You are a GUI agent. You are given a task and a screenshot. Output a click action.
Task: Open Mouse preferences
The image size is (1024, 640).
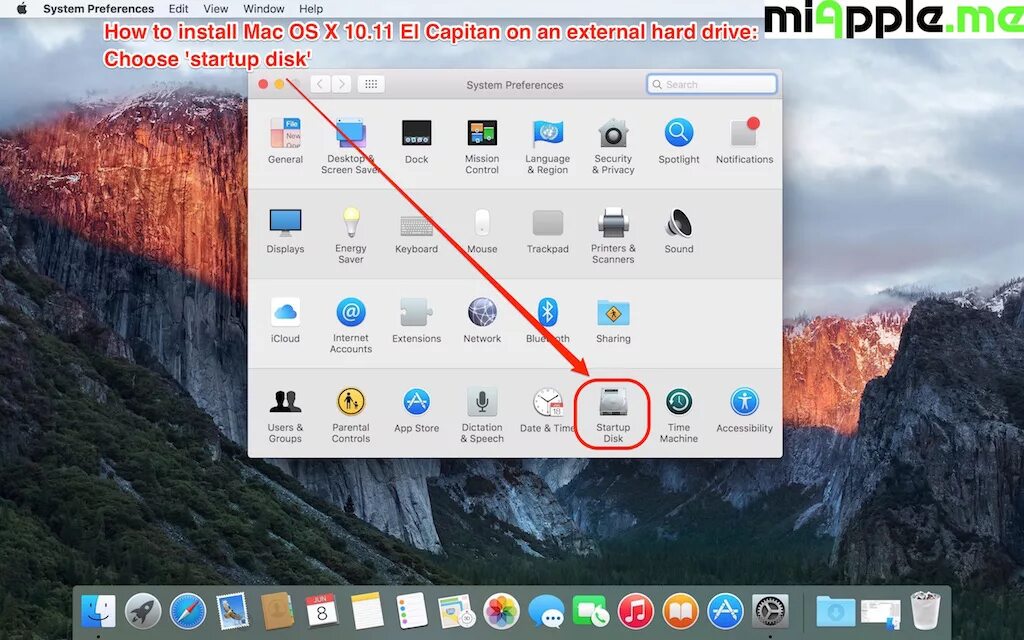482,231
